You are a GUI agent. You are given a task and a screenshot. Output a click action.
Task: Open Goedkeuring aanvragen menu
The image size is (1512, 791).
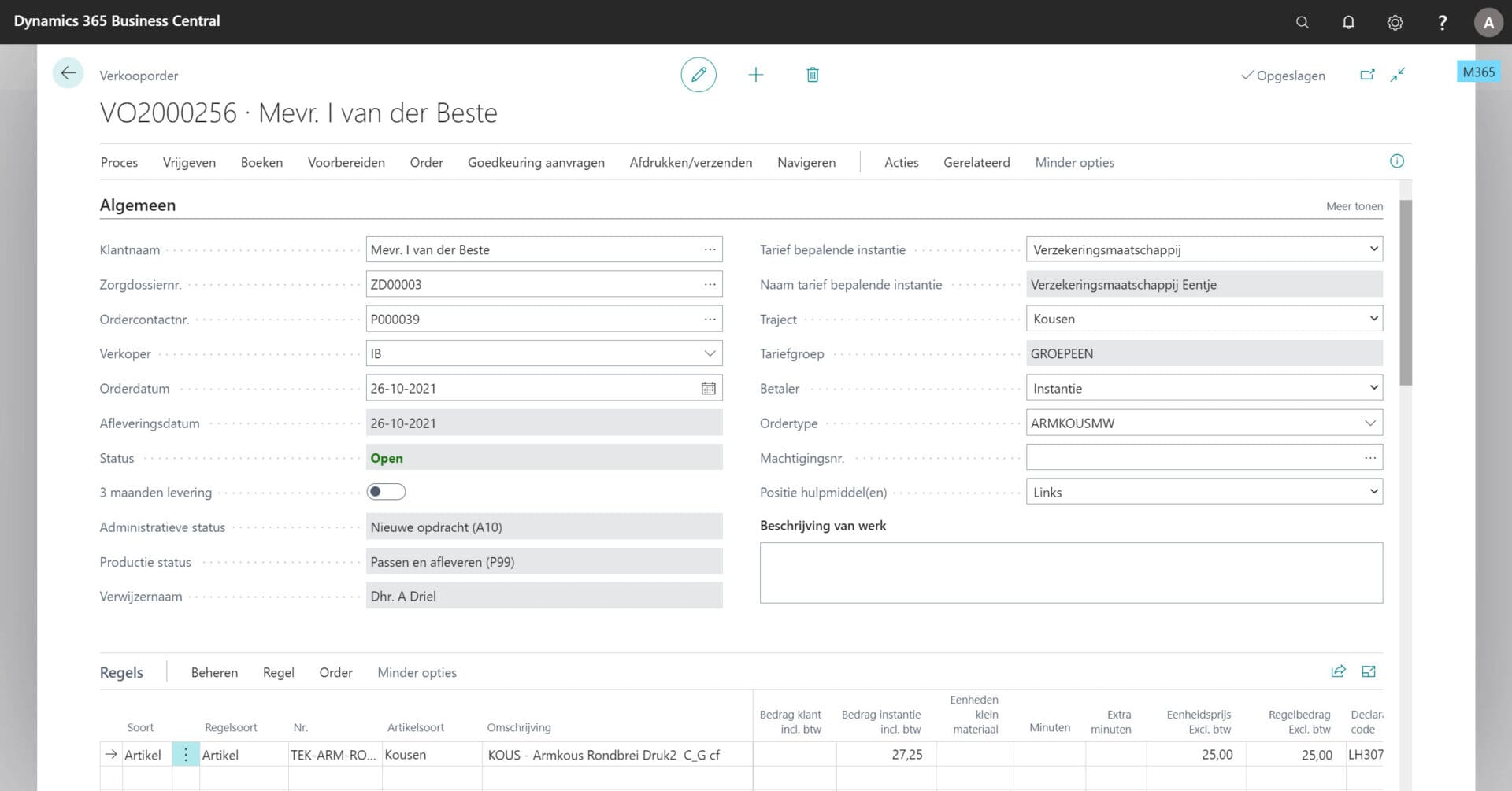tap(536, 162)
